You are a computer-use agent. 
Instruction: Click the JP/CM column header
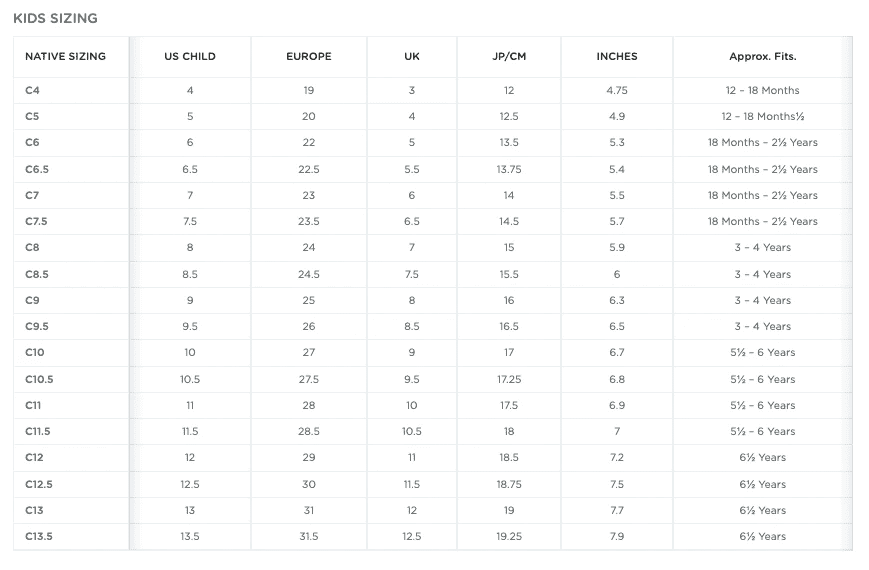[509, 57]
